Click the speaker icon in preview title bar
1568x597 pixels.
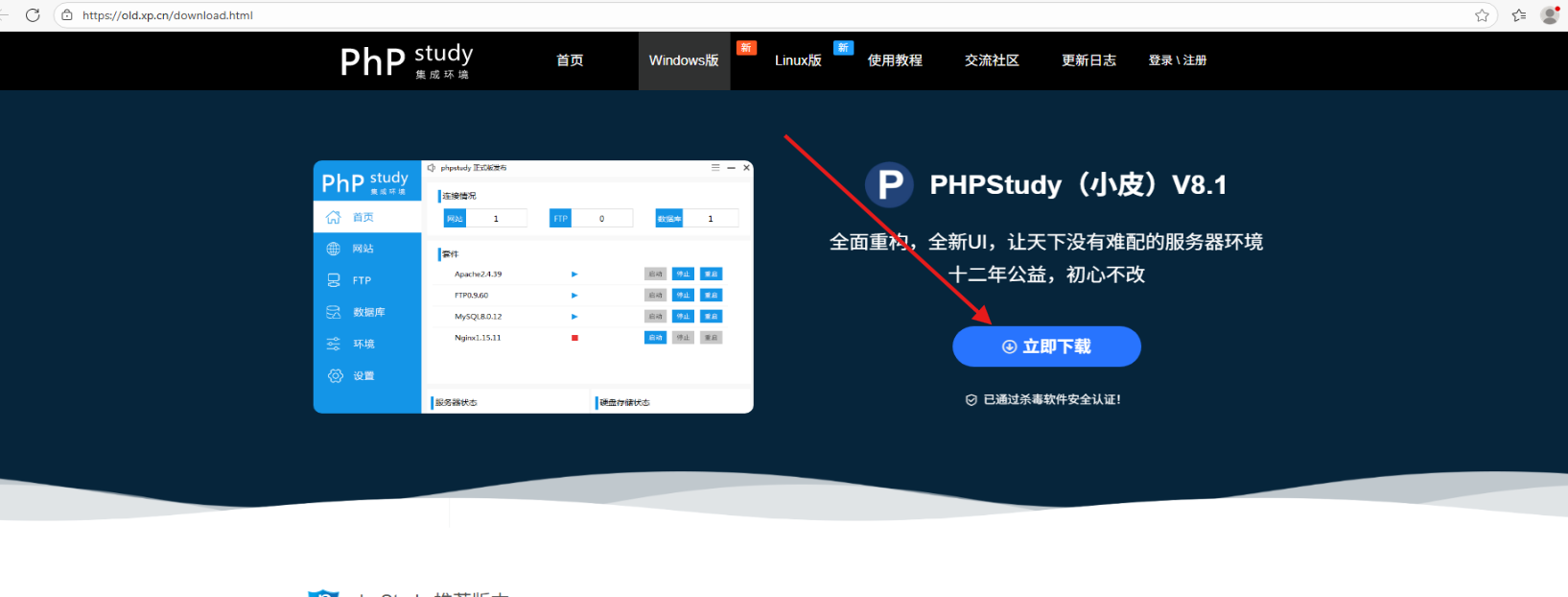432,168
